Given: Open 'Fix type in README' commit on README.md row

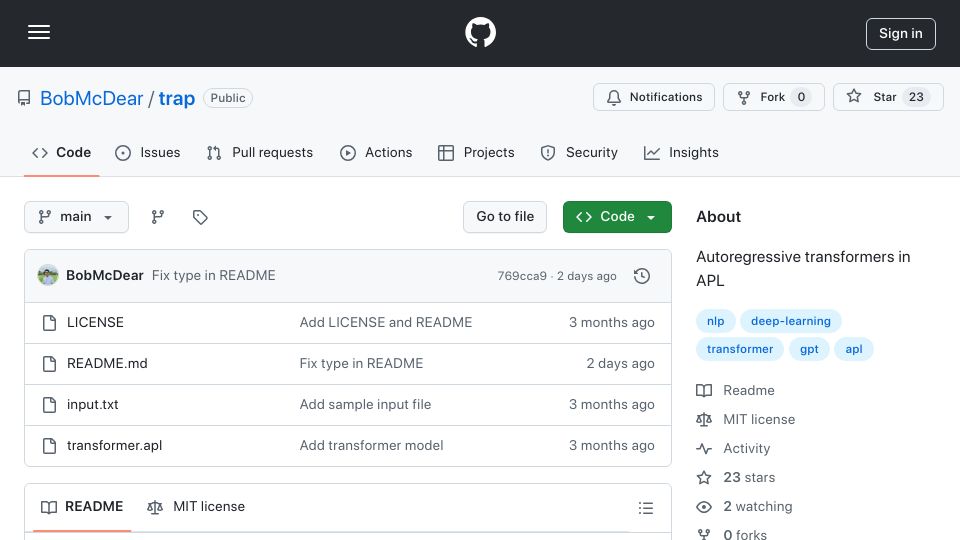Looking at the screenshot, I should pos(361,364).
